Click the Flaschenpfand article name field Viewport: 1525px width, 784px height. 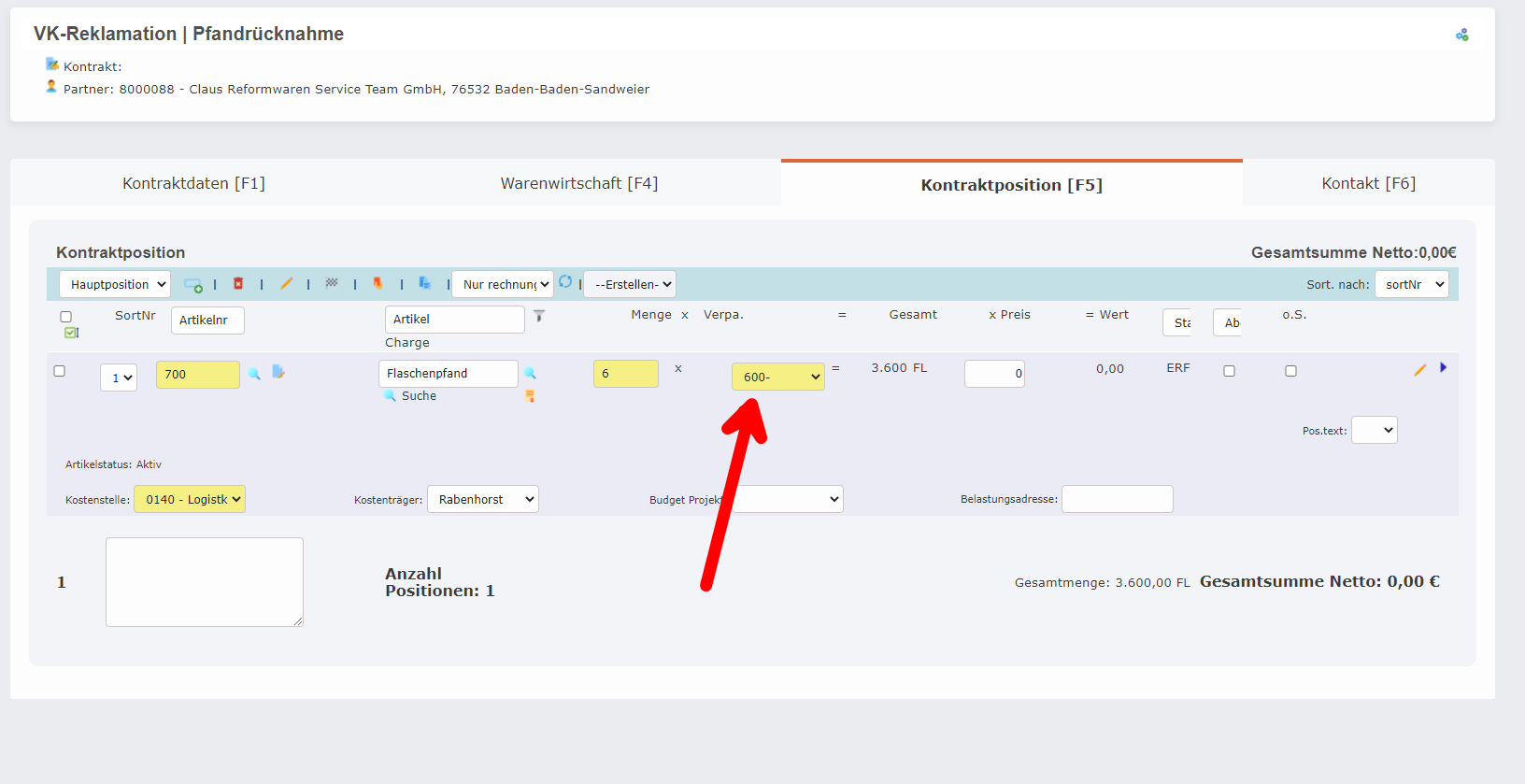click(449, 373)
